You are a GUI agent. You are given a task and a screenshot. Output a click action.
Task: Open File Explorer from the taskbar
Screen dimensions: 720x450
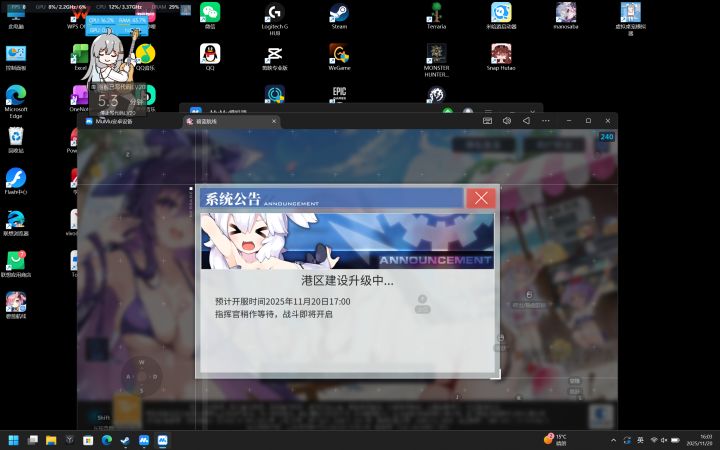coord(51,440)
